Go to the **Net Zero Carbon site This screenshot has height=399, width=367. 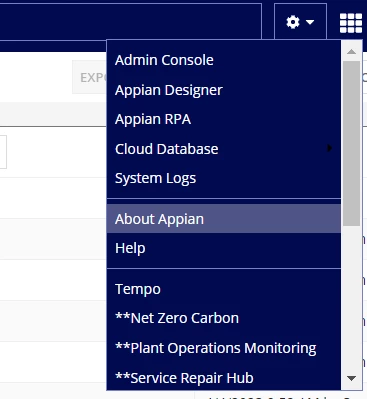click(x=224, y=318)
